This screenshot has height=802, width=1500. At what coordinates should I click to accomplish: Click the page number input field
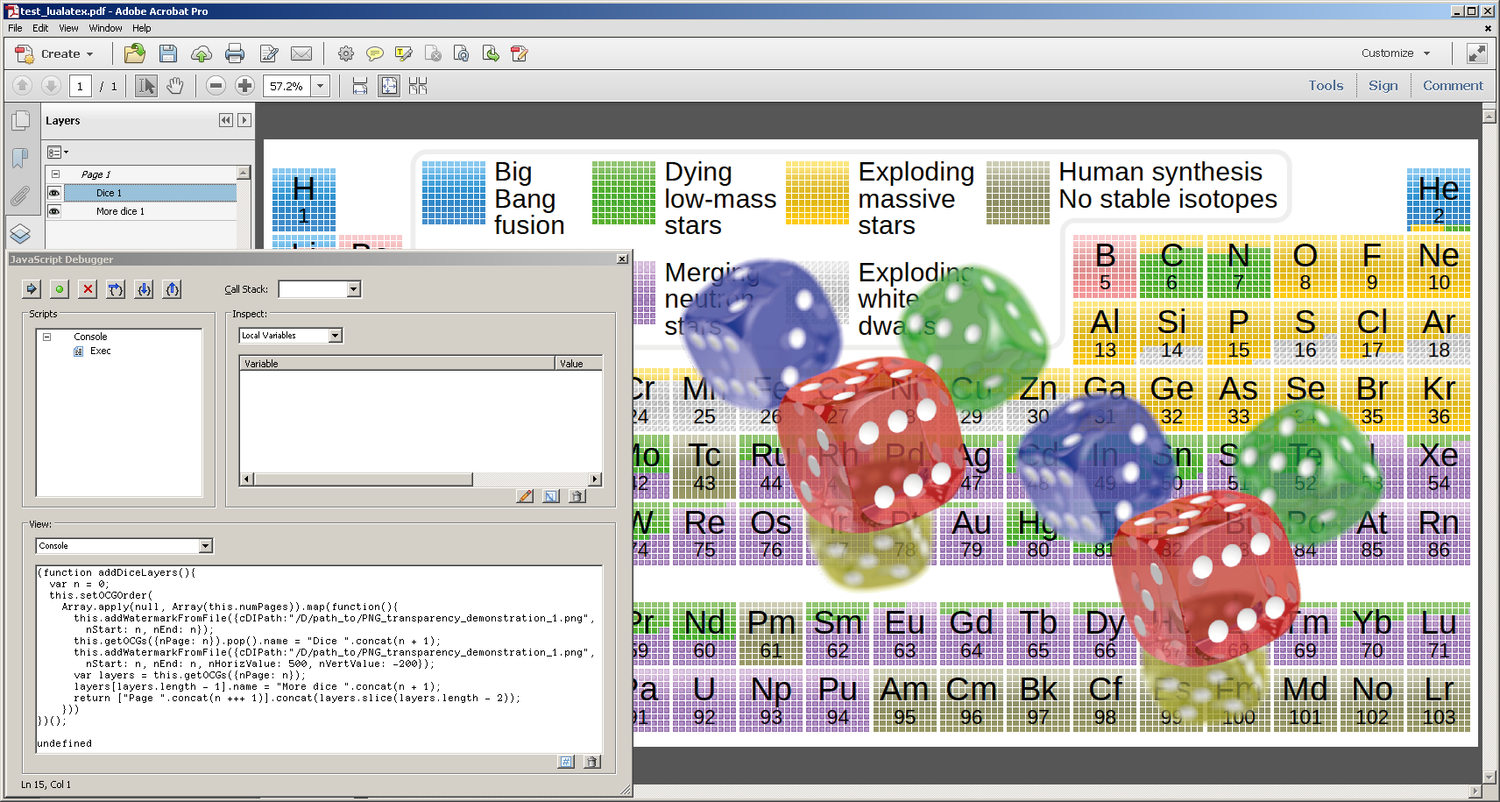[80, 86]
